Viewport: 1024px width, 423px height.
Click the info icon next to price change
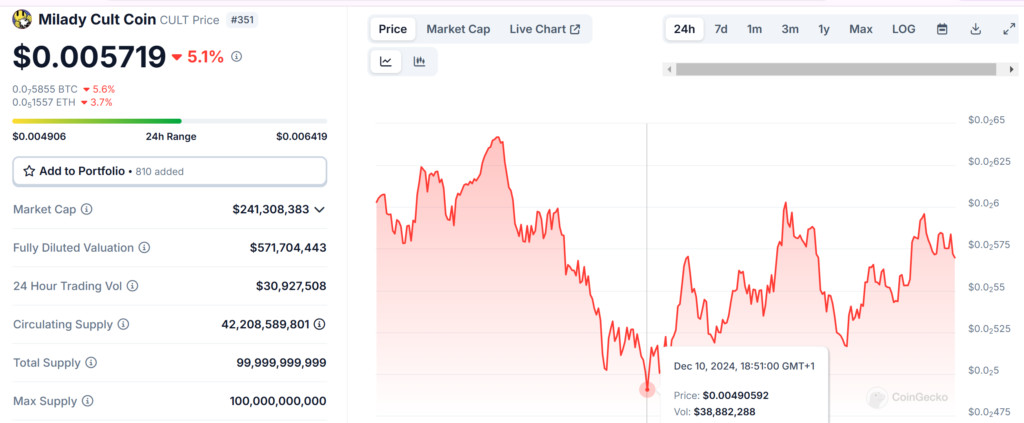(236, 57)
